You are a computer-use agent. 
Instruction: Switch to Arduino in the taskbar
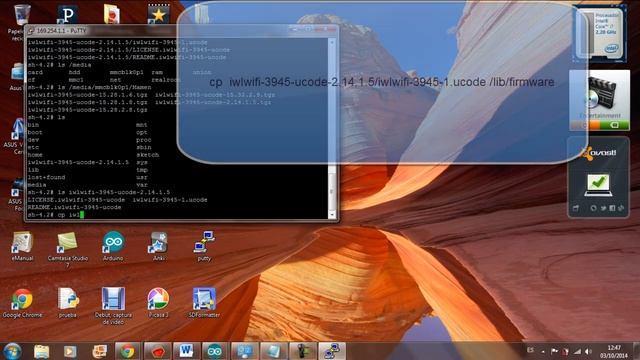coord(215,351)
